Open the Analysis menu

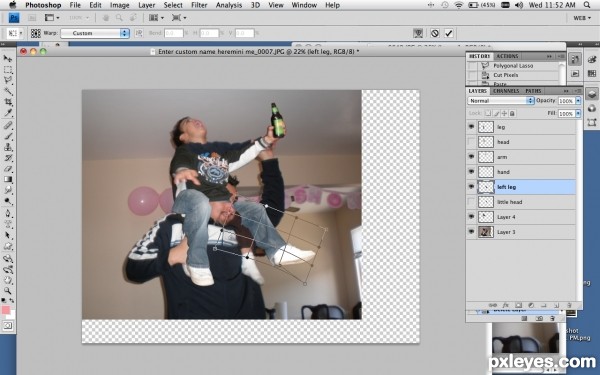point(228,5)
